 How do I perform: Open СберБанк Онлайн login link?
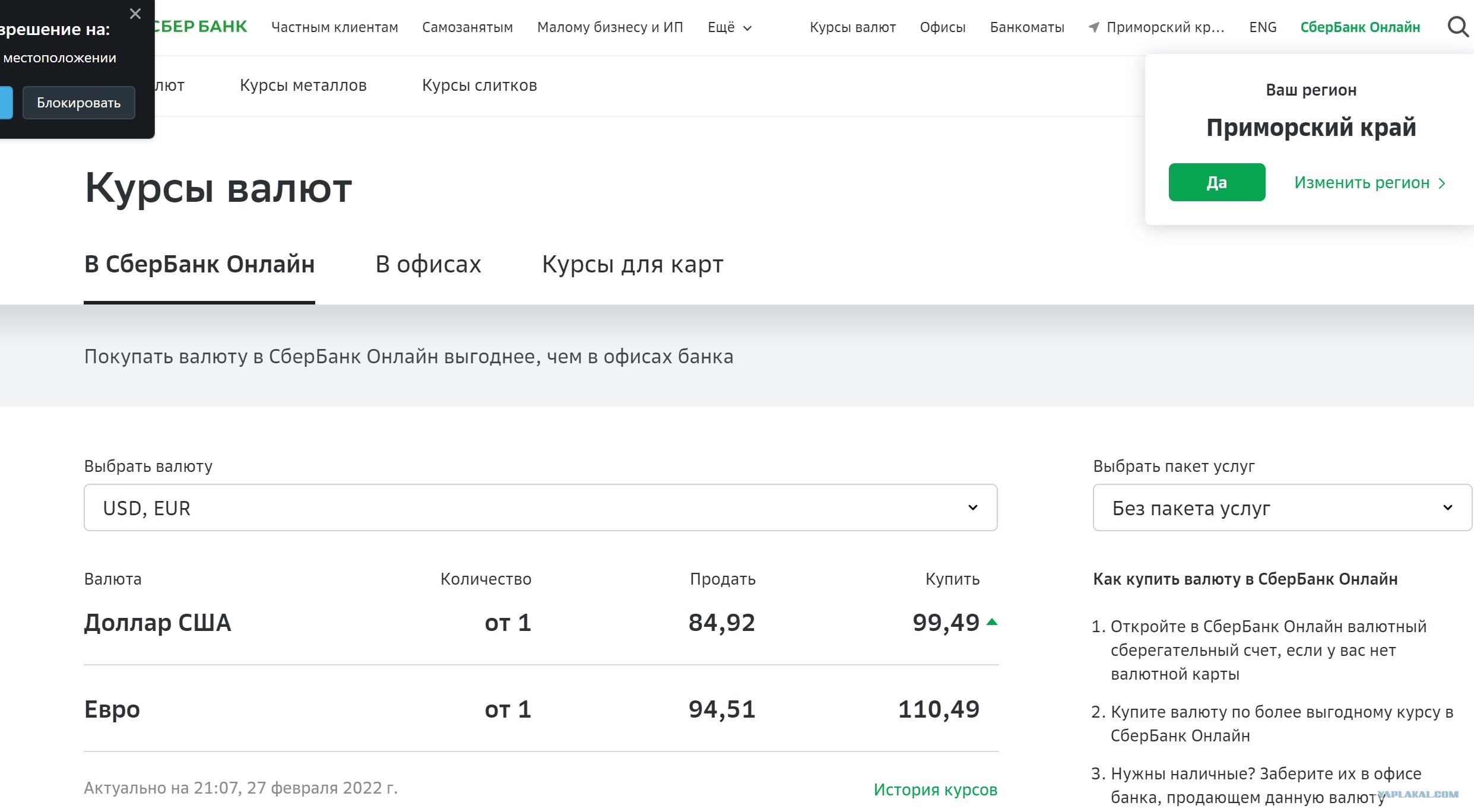coord(1360,27)
